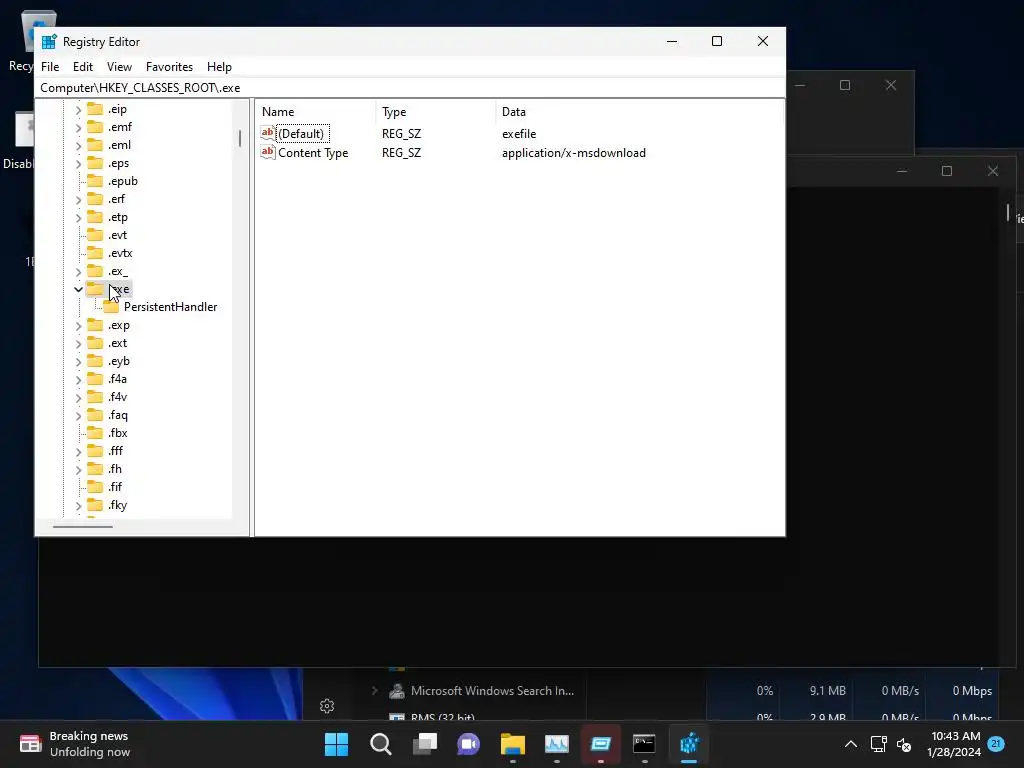
Task: Expand the .ext key
Action: [x=78, y=343]
